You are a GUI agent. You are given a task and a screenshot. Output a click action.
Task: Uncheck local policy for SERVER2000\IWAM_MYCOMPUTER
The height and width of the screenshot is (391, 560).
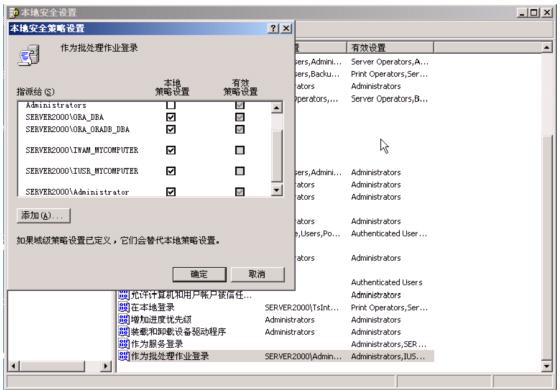coord(171,150)
